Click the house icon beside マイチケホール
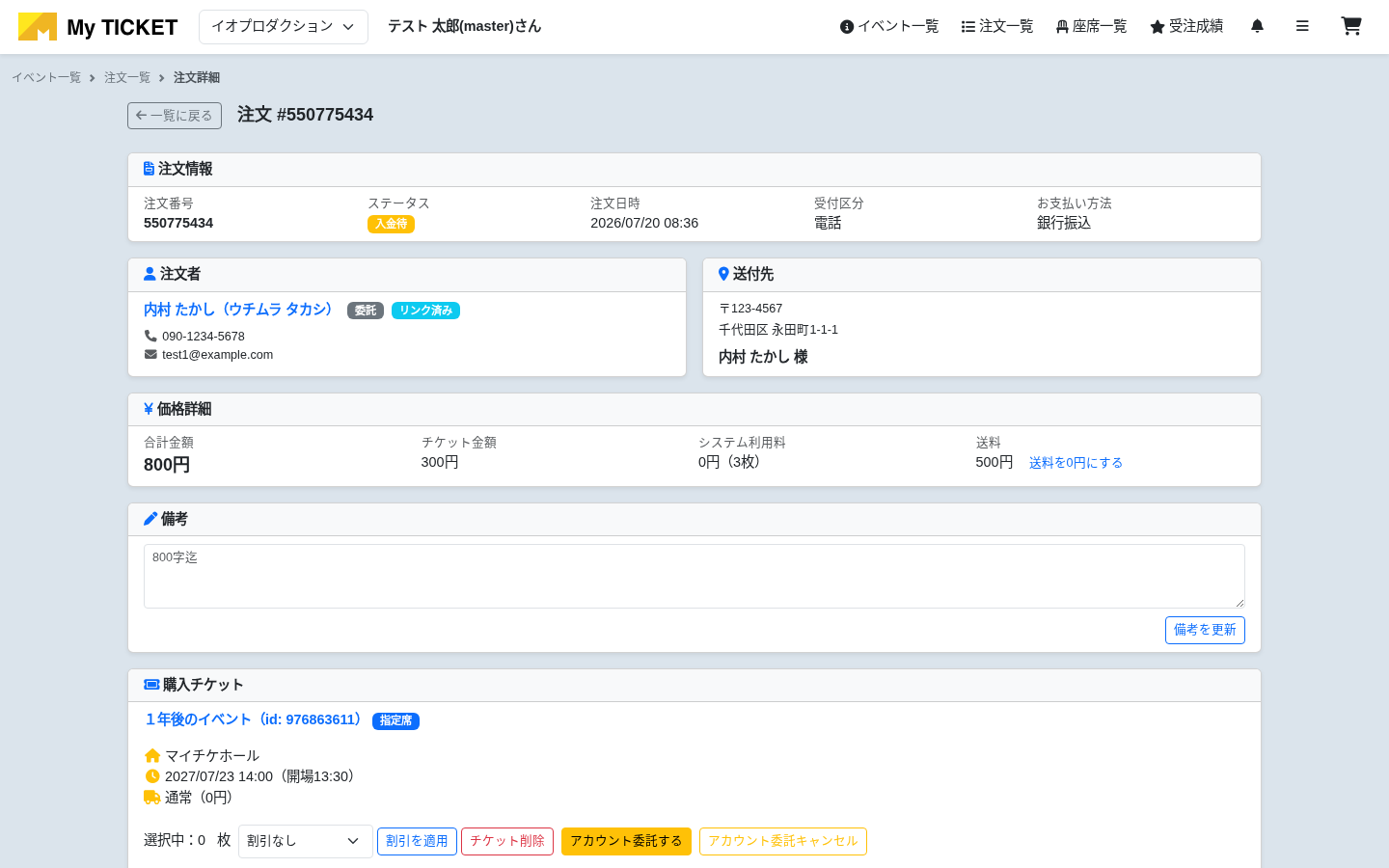 pos(152,755)
